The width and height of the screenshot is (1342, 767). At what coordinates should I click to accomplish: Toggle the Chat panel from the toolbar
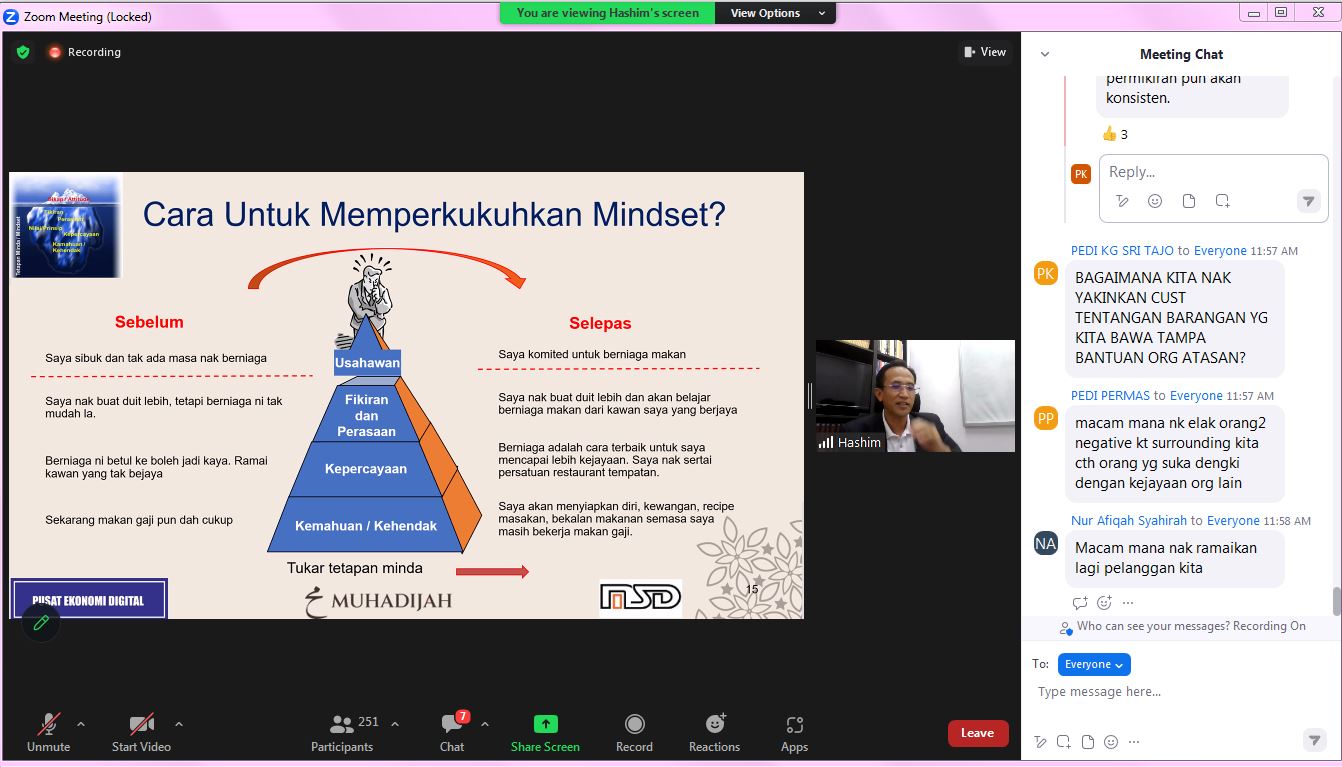pos(452,731)
